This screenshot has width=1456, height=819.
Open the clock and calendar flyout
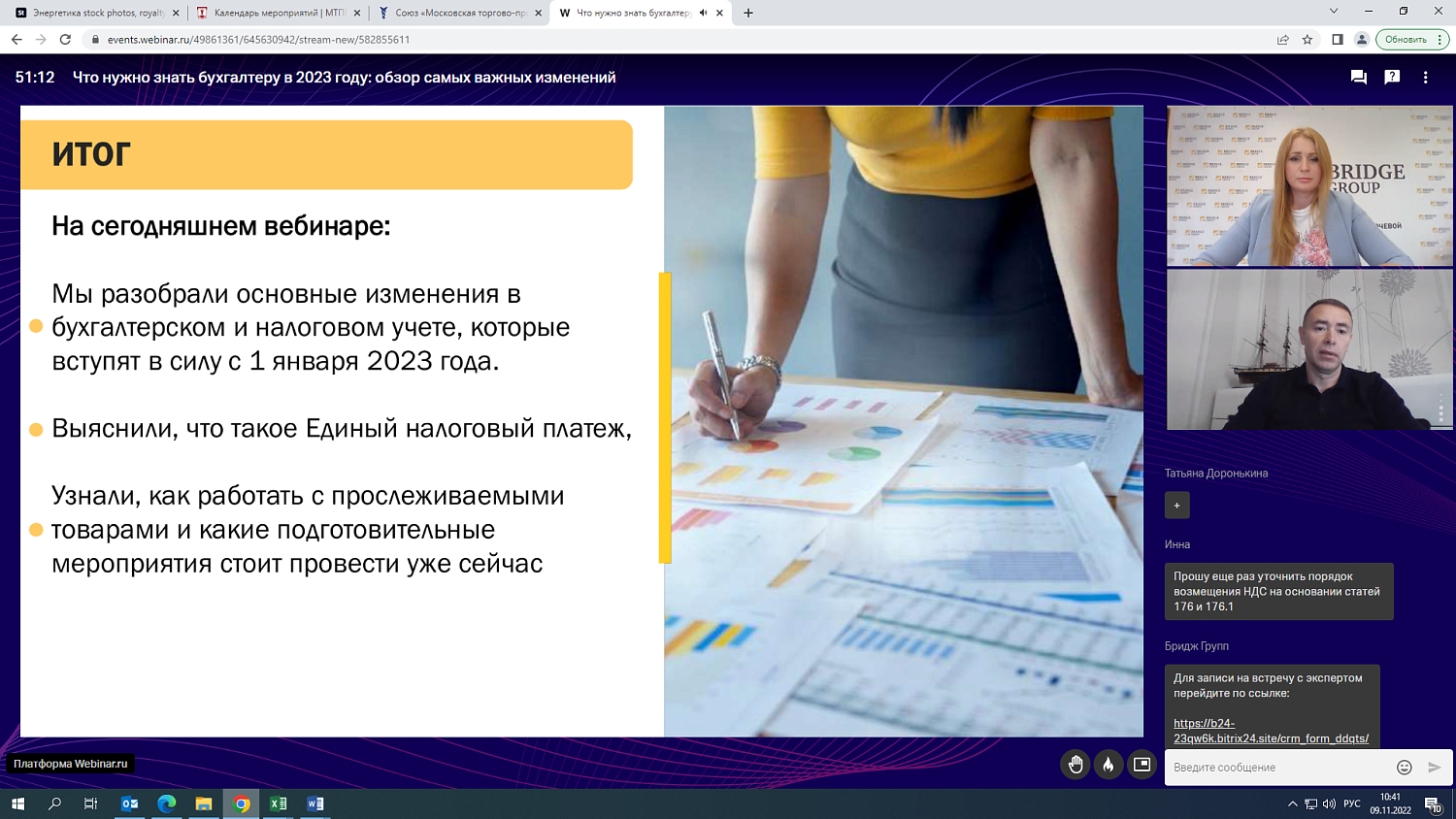tap(1390, 803)
